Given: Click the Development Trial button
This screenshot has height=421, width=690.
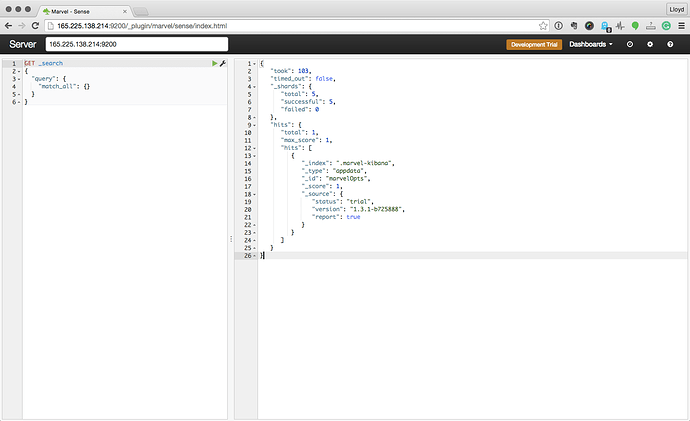Looking at the screenshot, I should [534, 44].
